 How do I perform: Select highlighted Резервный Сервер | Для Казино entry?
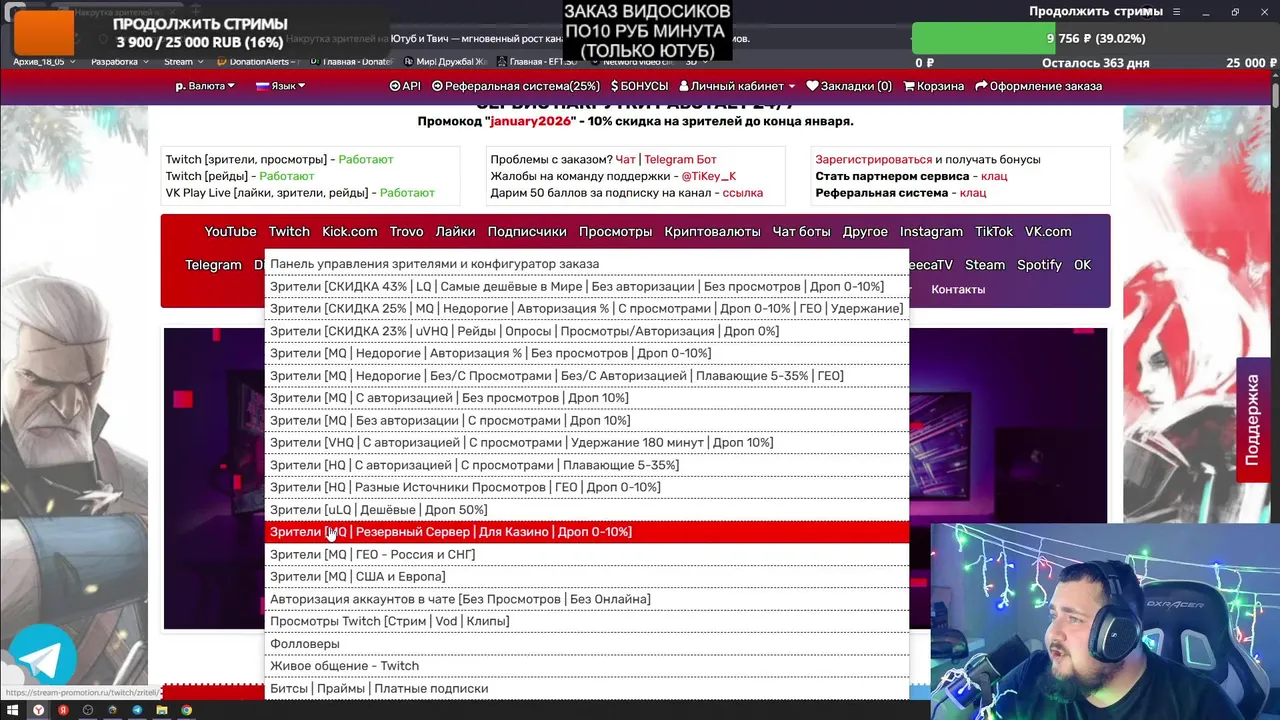pyautogui.click(x=587, y=532)
